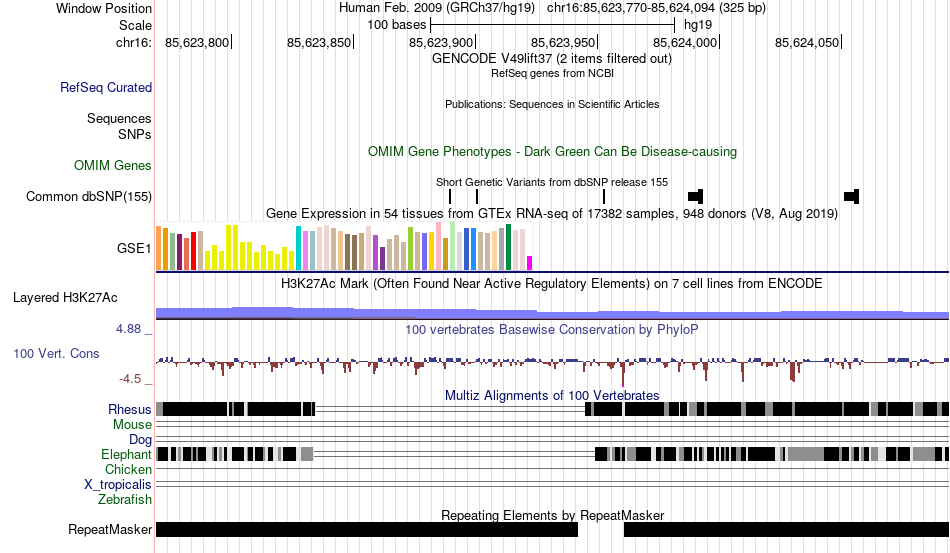Click the wide dbSNP variant below 85,624,050
950x553 pixels.
(x=852, y=197)
